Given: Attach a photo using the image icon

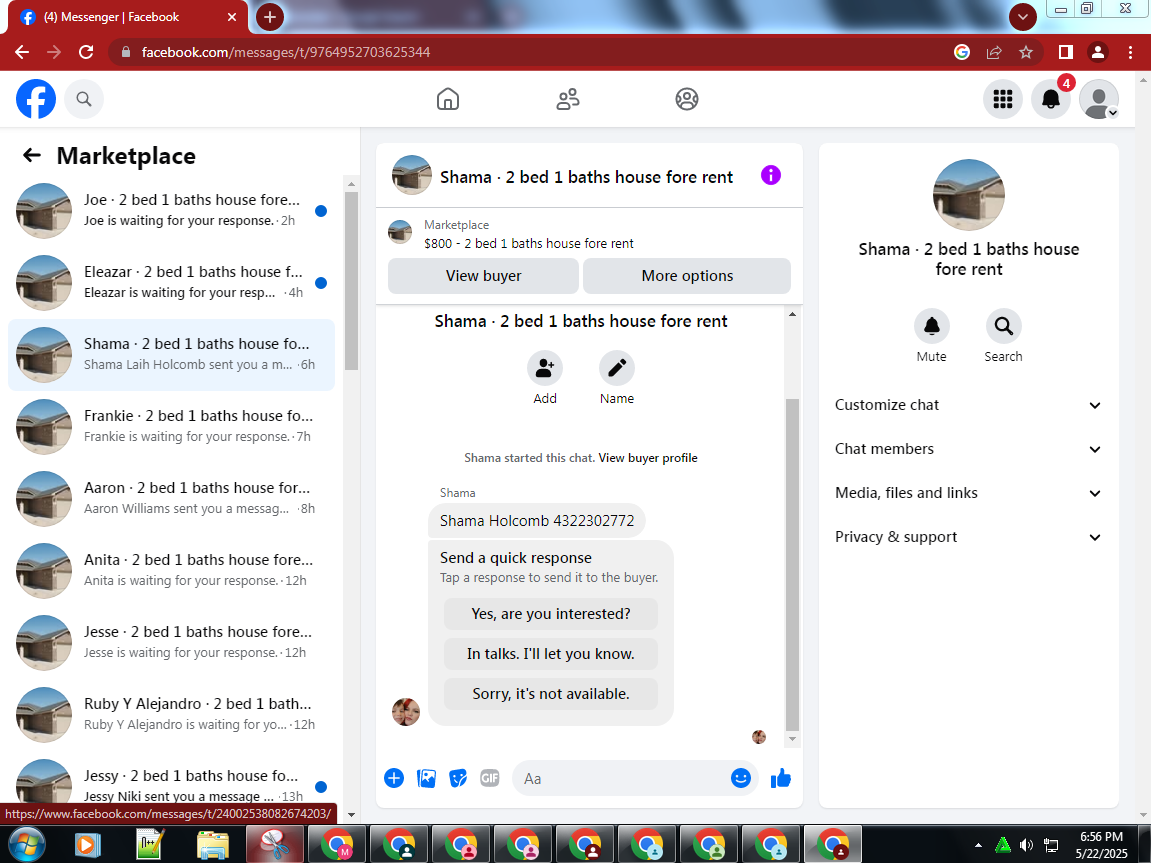Looking at the screenshot, I should [x=426, y=779].
